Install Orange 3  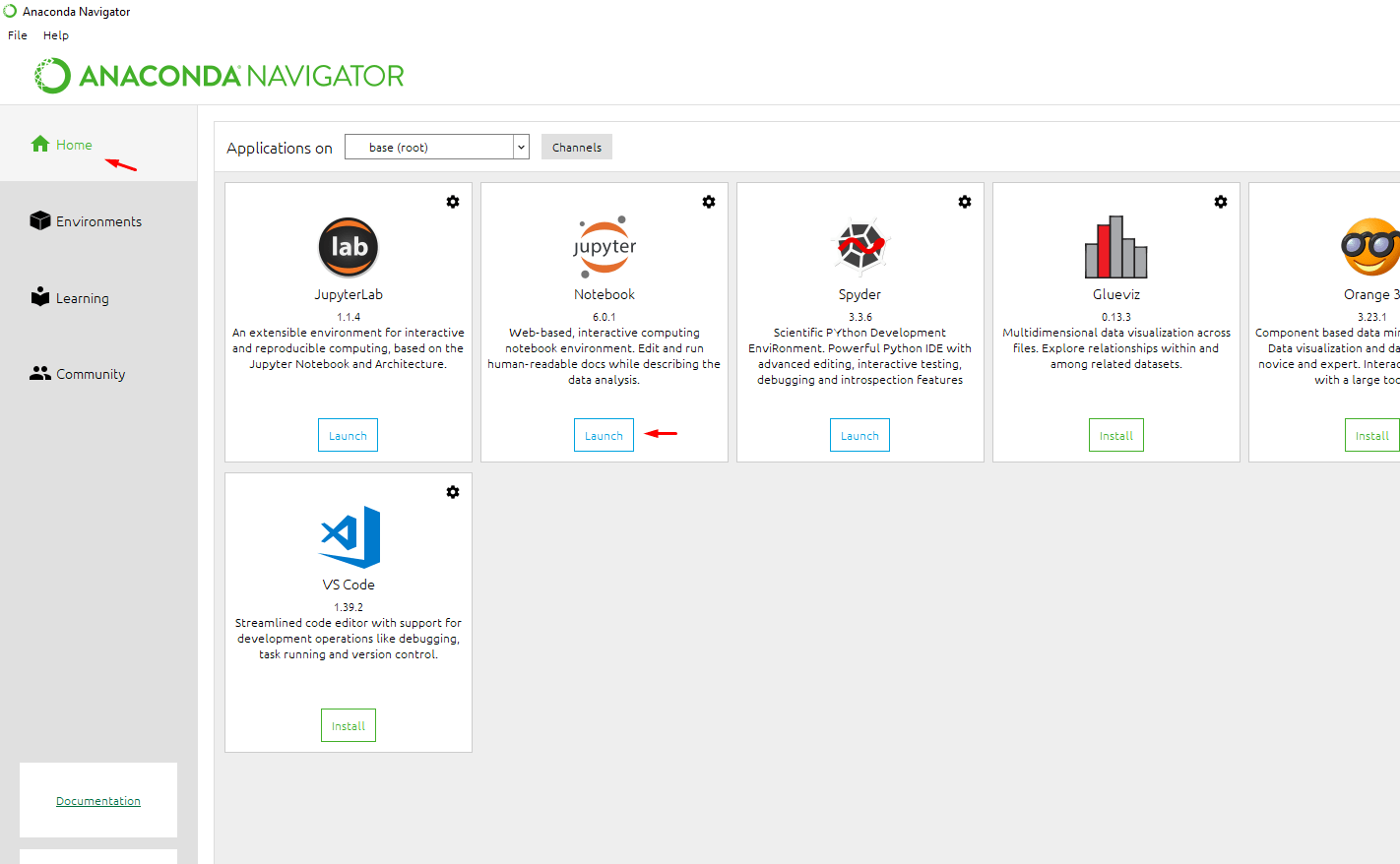click(x=1372, y=435)
